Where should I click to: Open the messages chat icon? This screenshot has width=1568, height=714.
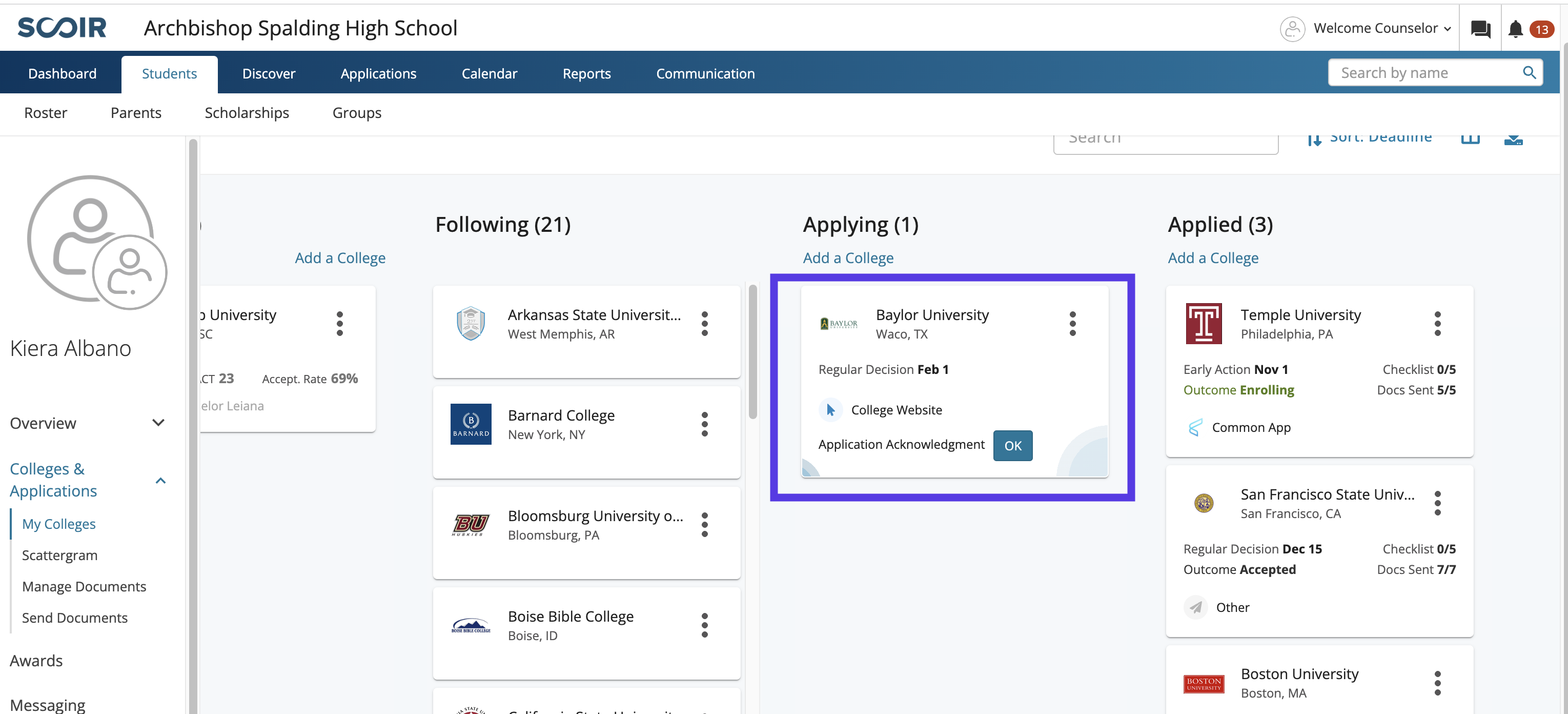coord(1480,29)
